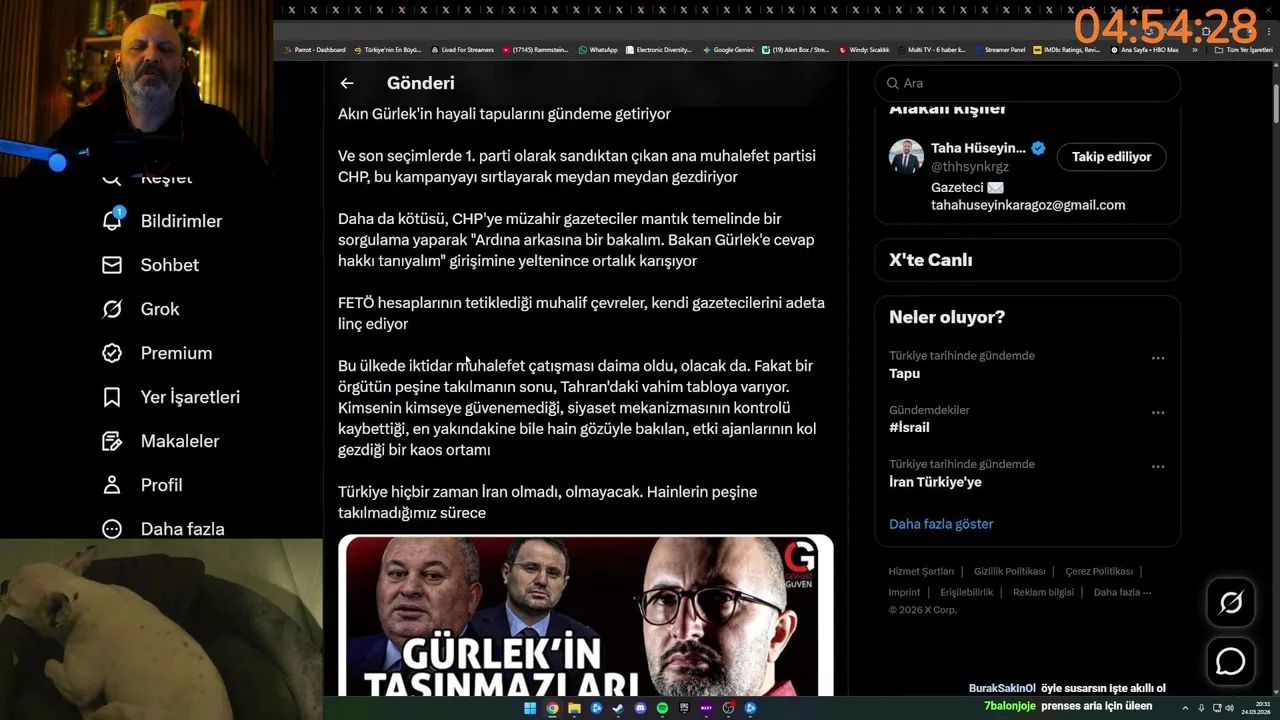Open Çerez Politikası footer link
Viewport: 1280px width, 720px height.
[1099, 571]
